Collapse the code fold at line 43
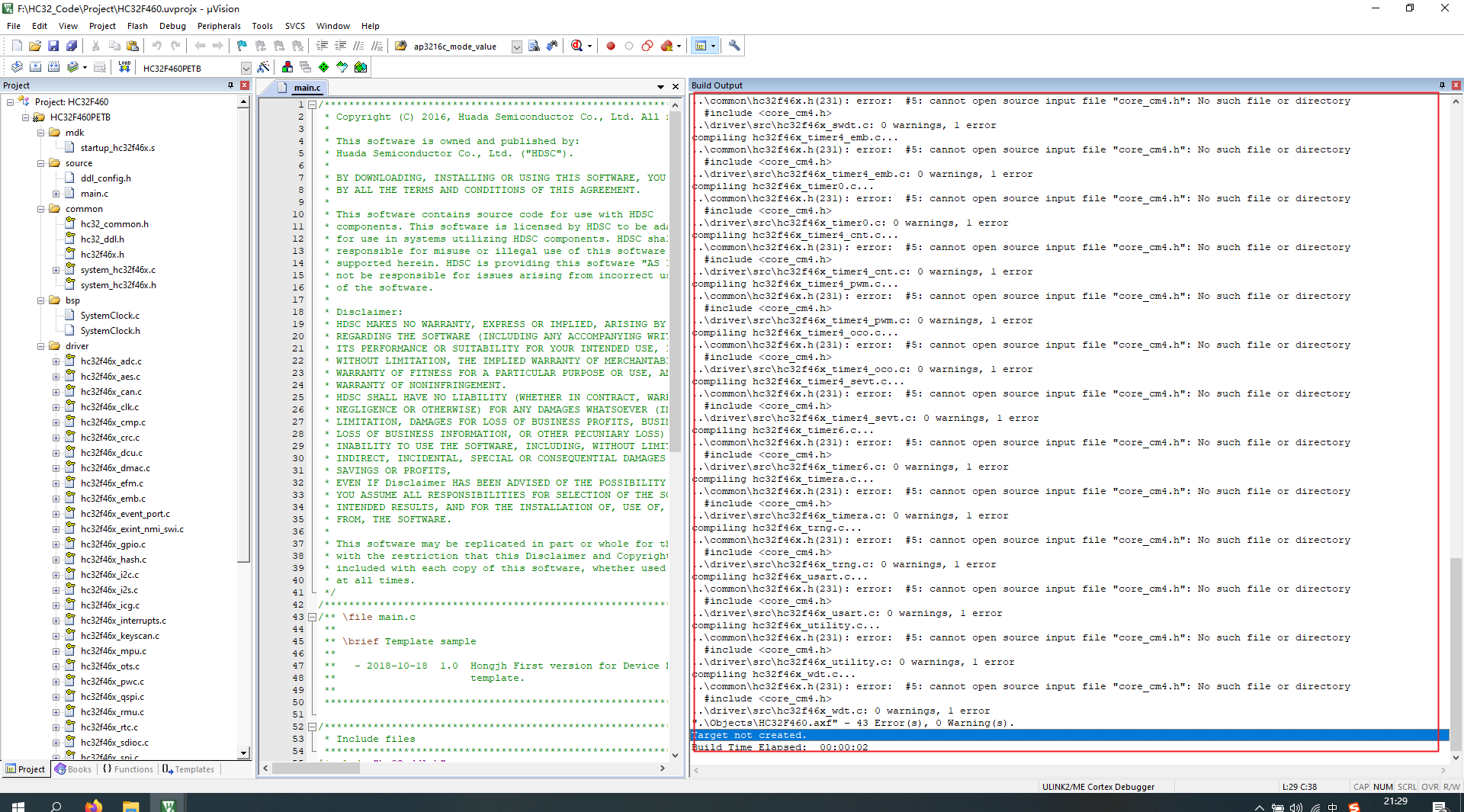The width and height of the screenshot is (1464, 812). pyautogui.click(x=312, y=617)
